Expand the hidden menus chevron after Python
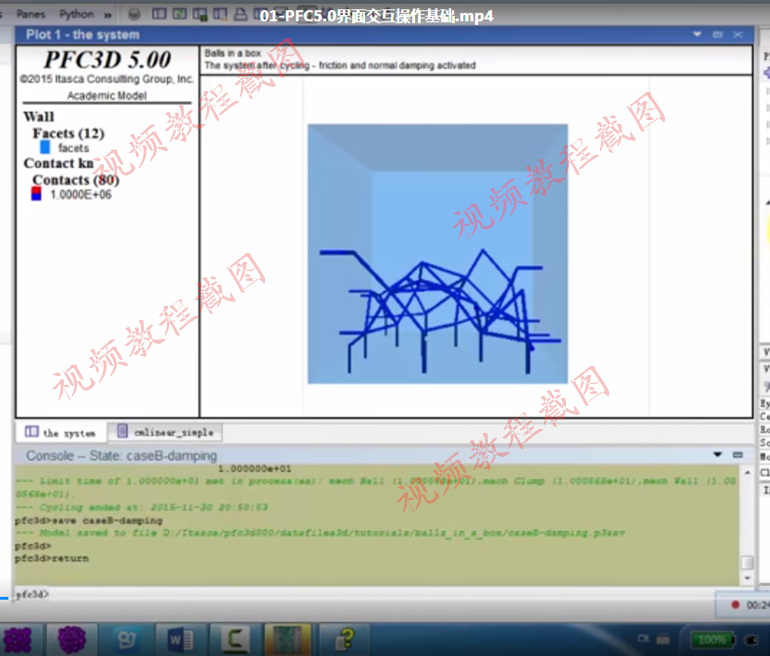 tap(108, 15)
